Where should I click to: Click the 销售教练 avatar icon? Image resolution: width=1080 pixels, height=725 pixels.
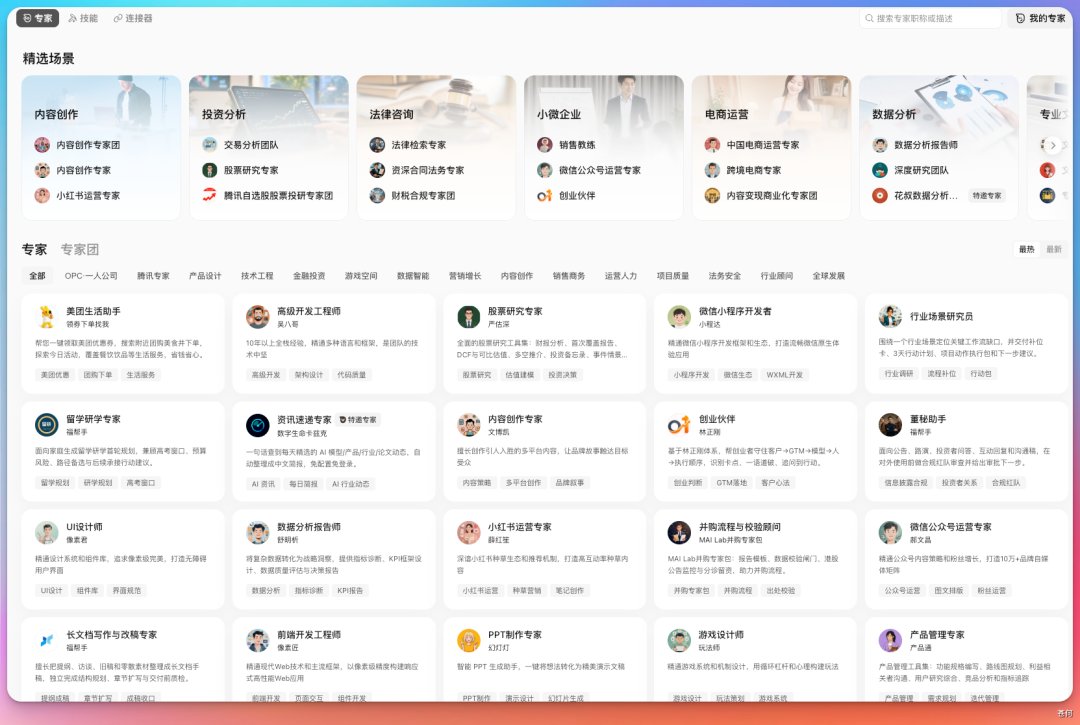click(545, 145)
